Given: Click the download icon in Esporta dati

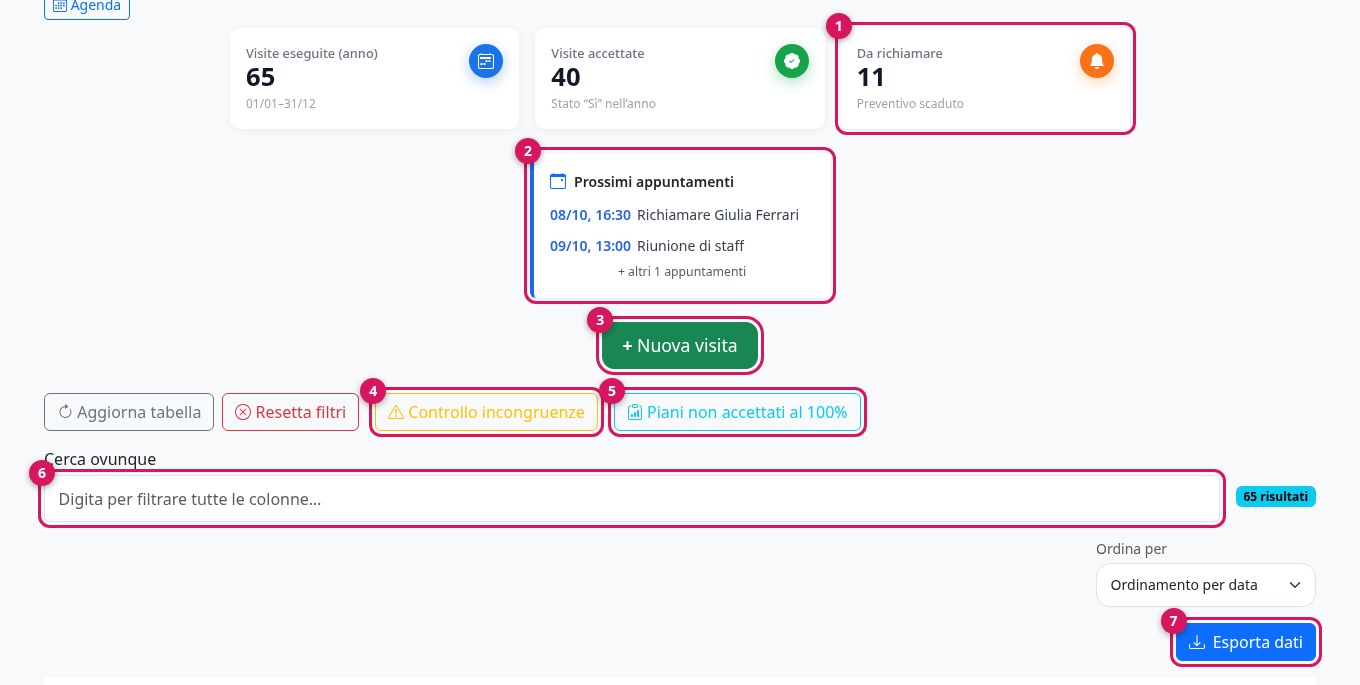Looking at the screenshot, I should tap(1197, 642).
